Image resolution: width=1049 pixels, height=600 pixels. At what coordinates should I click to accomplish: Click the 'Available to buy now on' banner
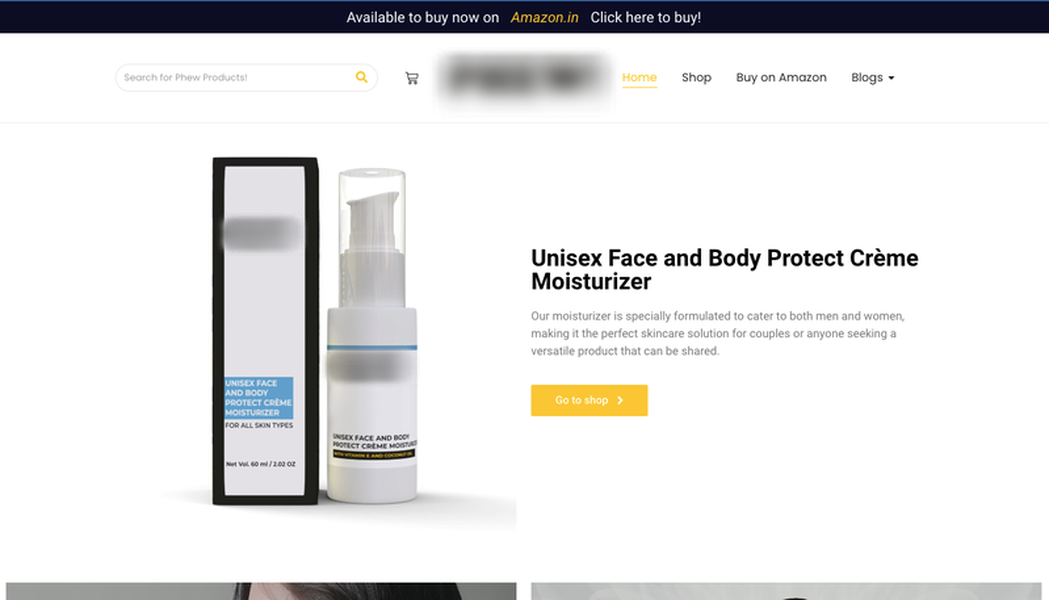(x=422, y=17)
